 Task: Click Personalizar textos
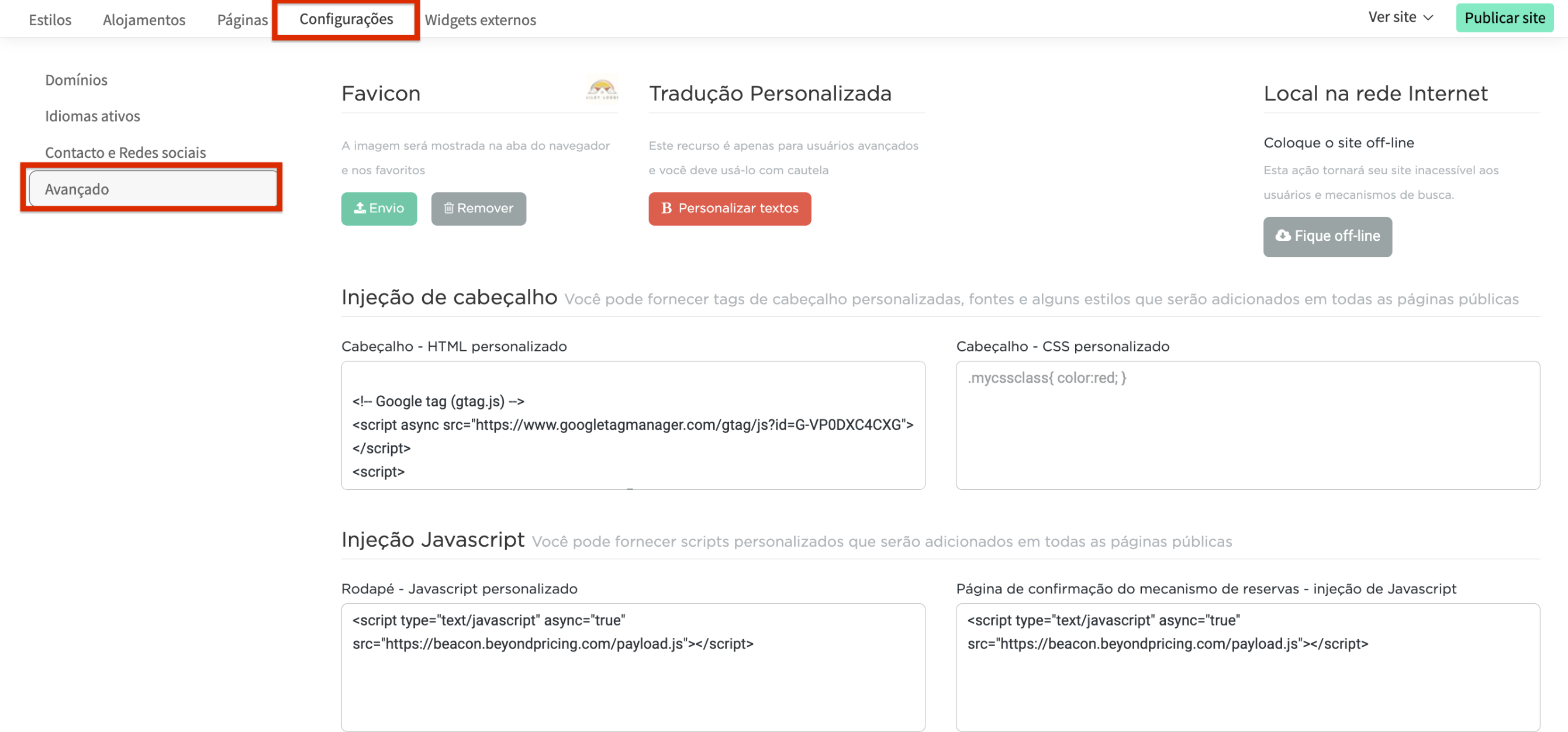(730, 209)
